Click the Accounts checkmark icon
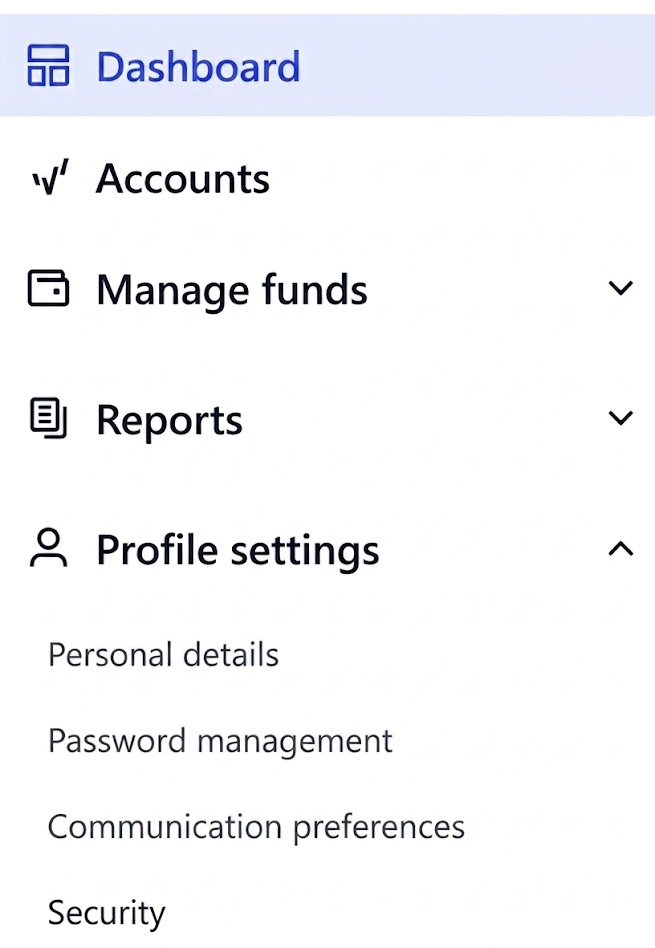The image size is (655, 948). tap(50, 178)
